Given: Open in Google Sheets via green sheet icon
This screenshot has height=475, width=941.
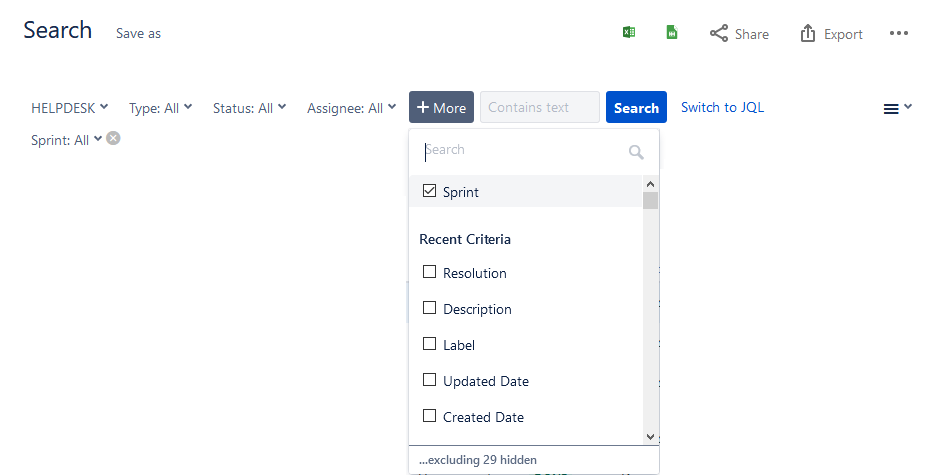Looking at the screenshot, I should (x=672, y=32).
